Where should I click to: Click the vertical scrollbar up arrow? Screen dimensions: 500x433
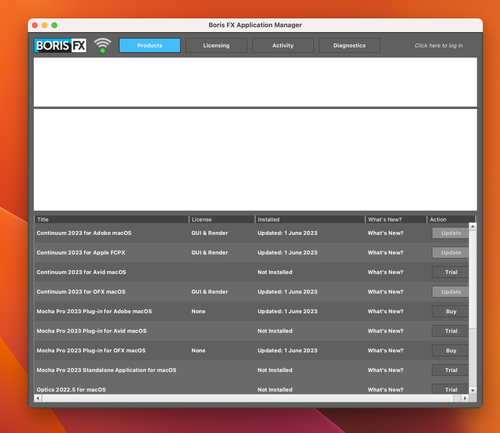pos(472,226)
